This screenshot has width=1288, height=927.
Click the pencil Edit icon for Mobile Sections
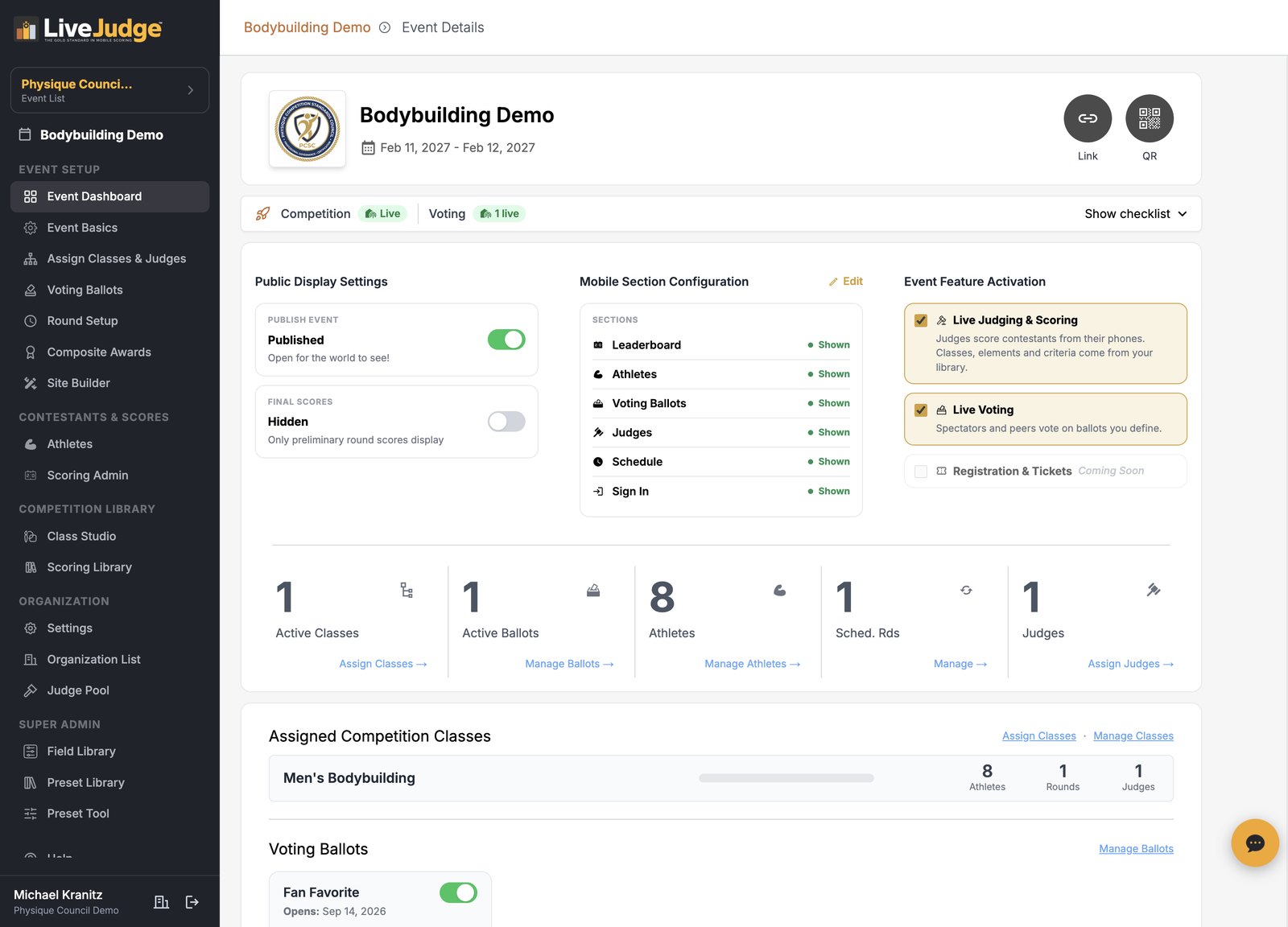(x=833, y=282)
